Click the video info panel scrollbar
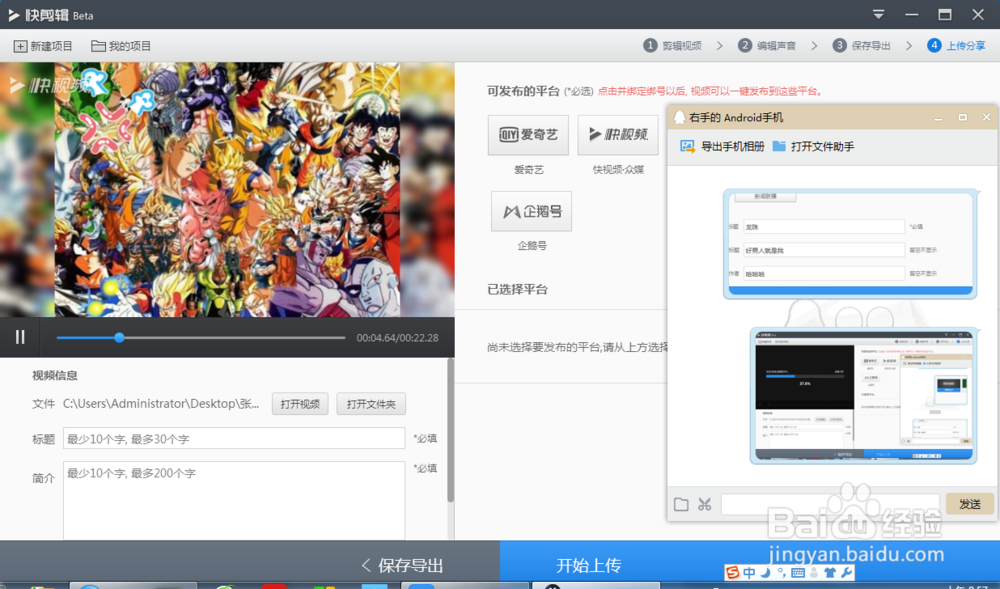This screenshot has width=1000, height=589. pyautogui.click(x=451, y=430)
